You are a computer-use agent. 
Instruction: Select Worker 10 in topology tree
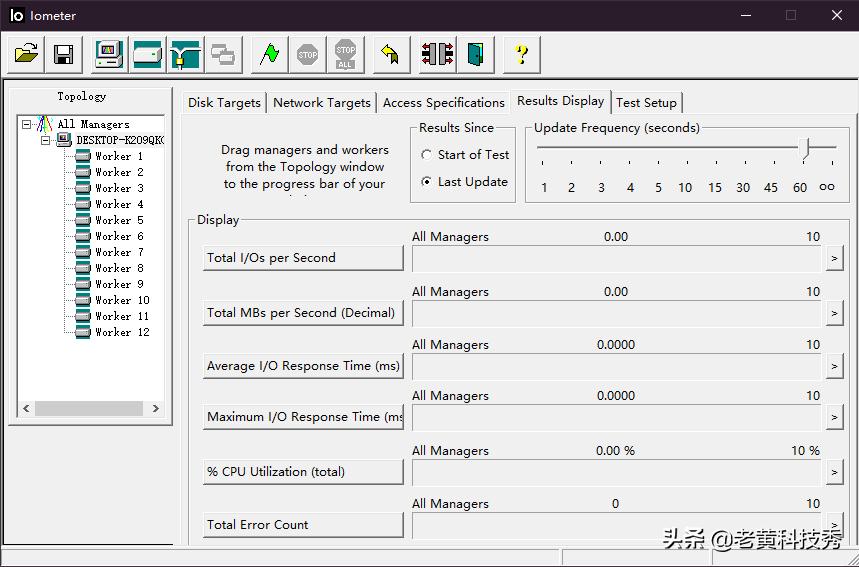[122, 300]
